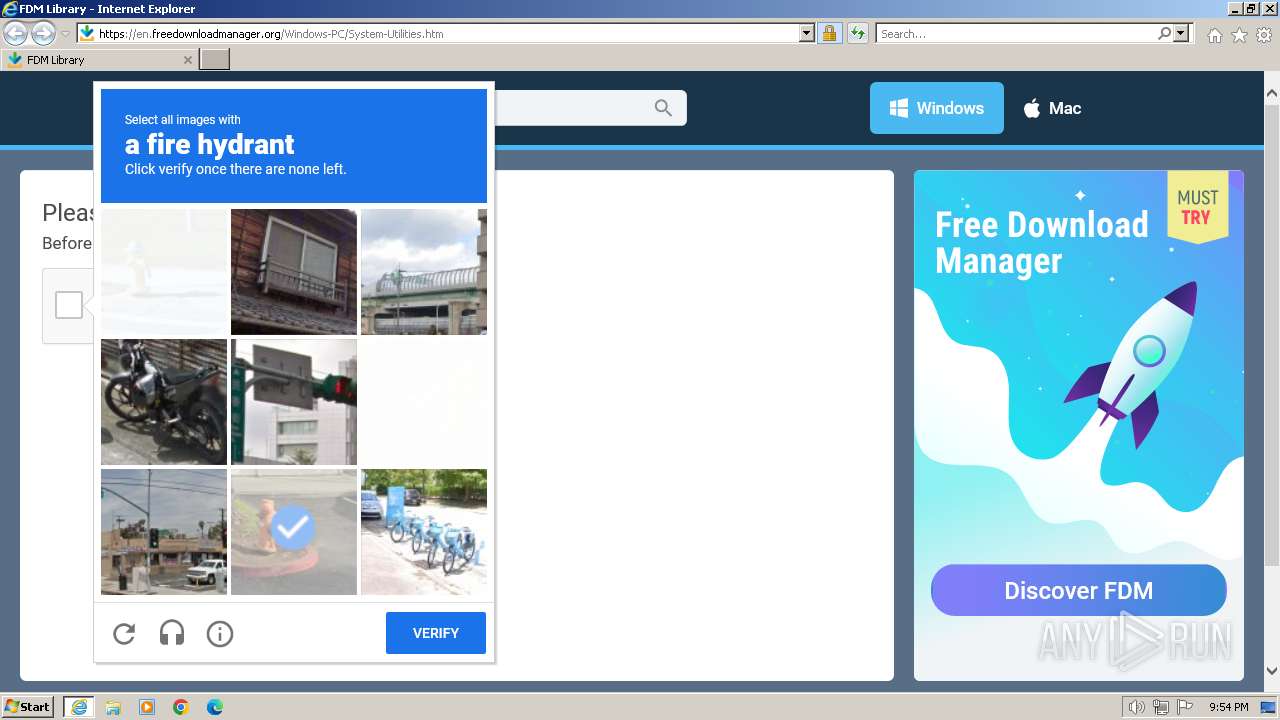This screenshot has width=1280, height=720.
Task: Get an audio challenge via headphones icon
Action: tap(172, 633)
